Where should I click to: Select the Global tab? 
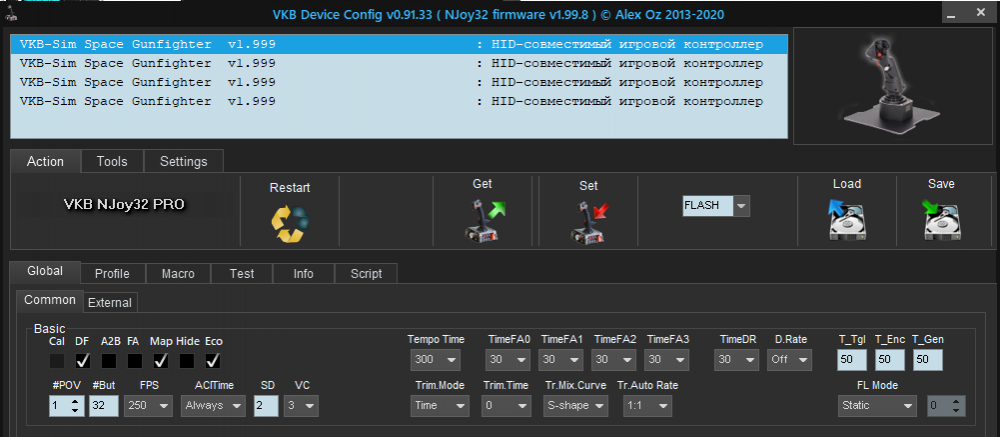(x=45, y=271)
